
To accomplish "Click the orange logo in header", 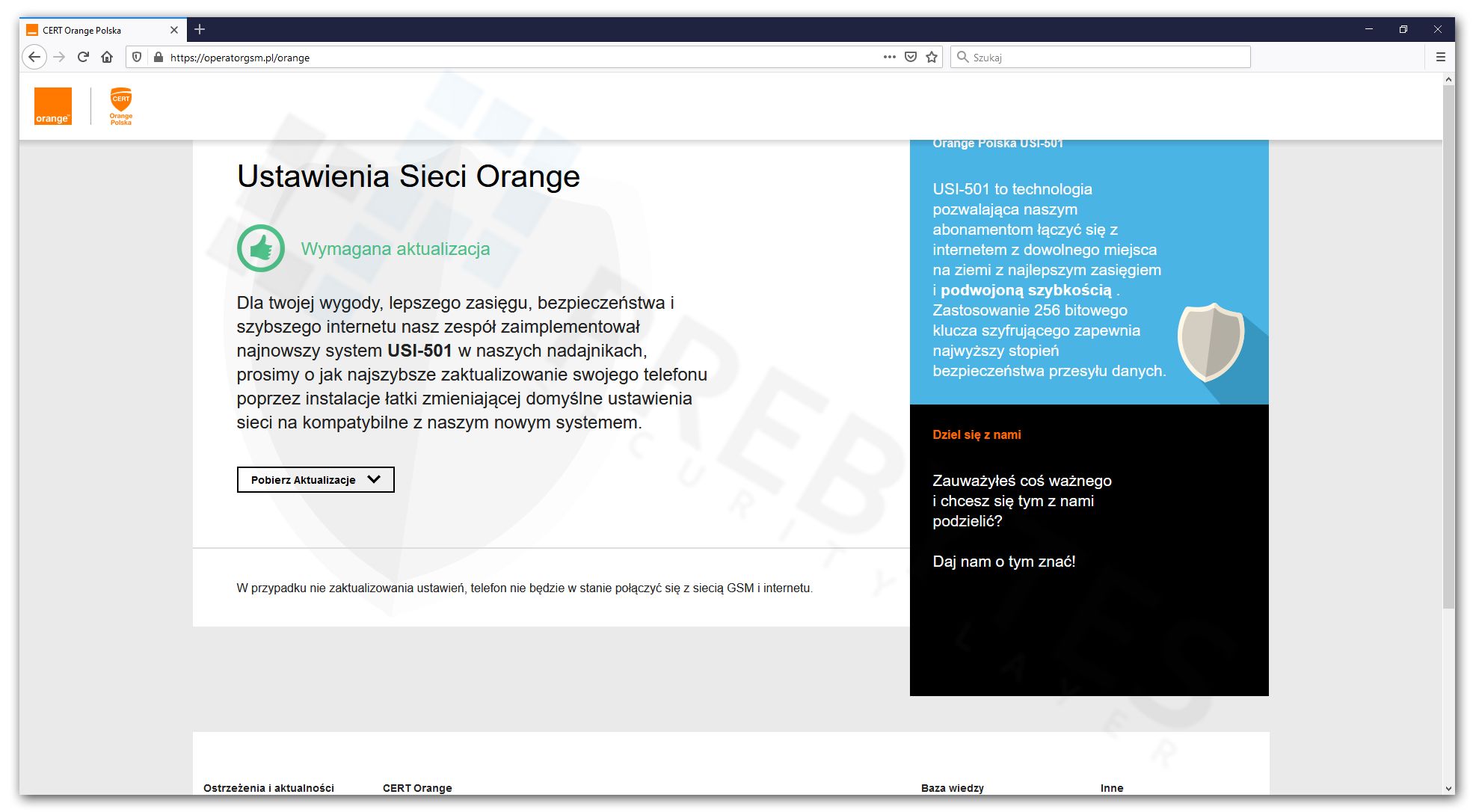I will click(53, 106).
